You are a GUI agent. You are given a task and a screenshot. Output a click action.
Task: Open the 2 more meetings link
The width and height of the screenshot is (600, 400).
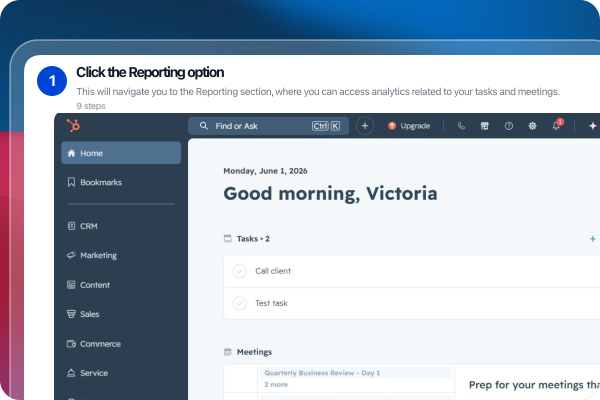276,385
